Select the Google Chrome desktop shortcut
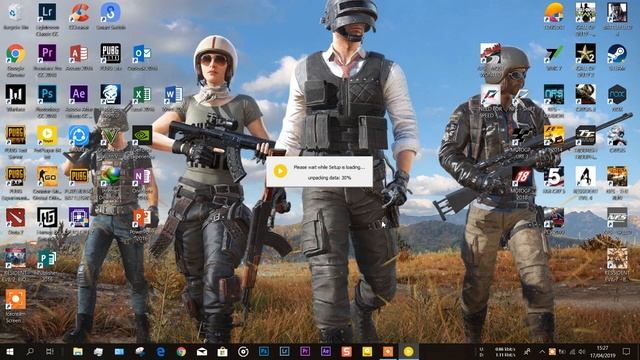This screenshot has width=640, height=360. click(x=16, y=53)
